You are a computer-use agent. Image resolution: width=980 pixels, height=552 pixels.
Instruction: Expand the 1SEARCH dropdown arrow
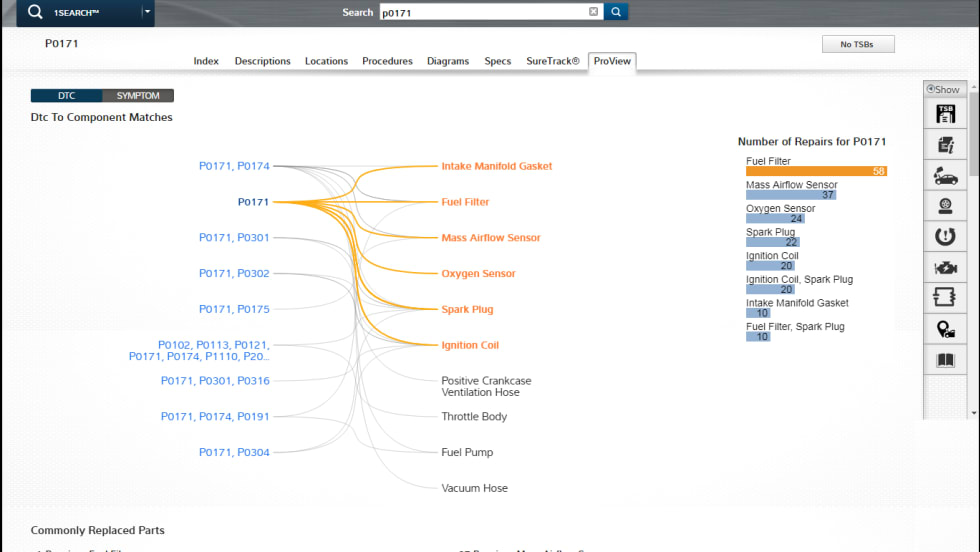(147, 12)
